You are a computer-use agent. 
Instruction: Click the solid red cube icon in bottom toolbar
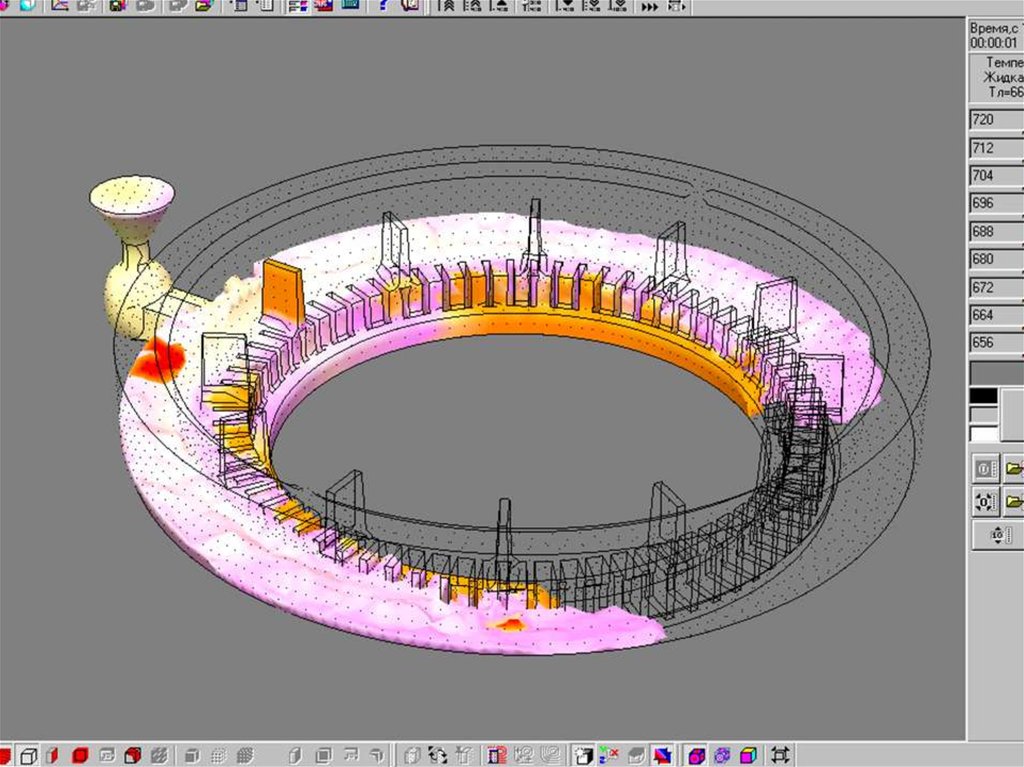click(x=81, y=755)
